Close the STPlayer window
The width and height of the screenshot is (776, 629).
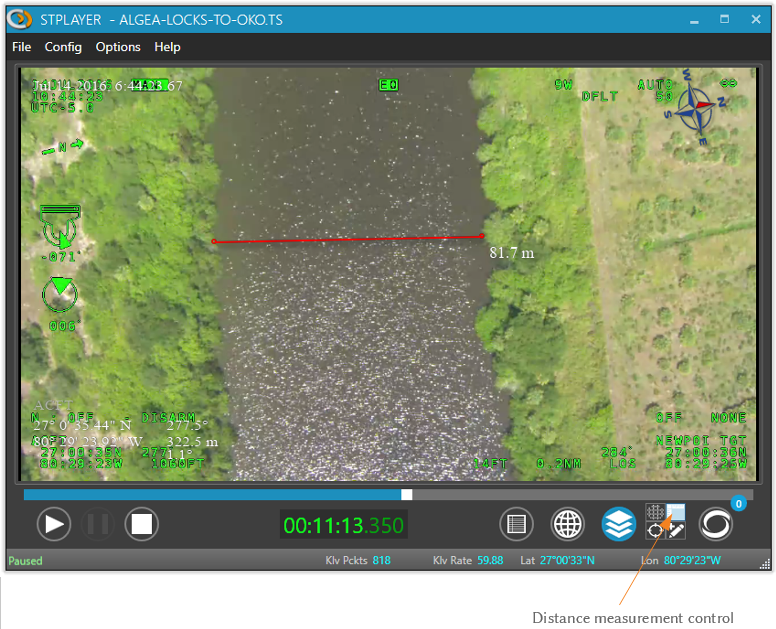coord(756,19)
